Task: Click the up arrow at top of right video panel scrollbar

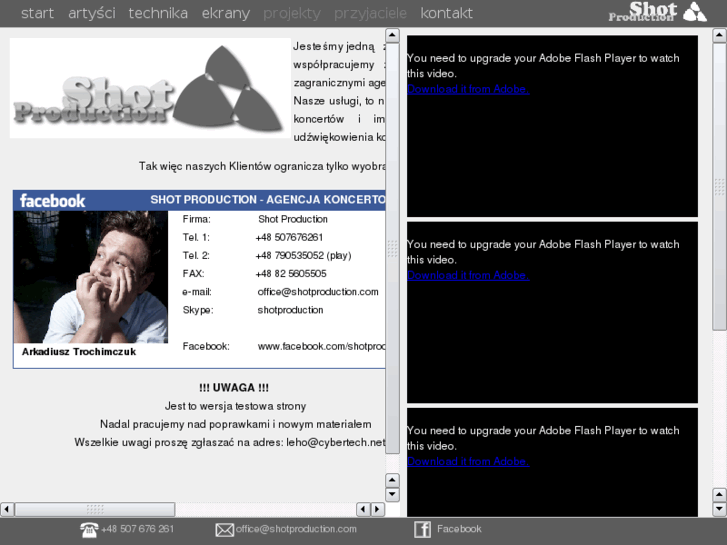Action: pos(719,35)
